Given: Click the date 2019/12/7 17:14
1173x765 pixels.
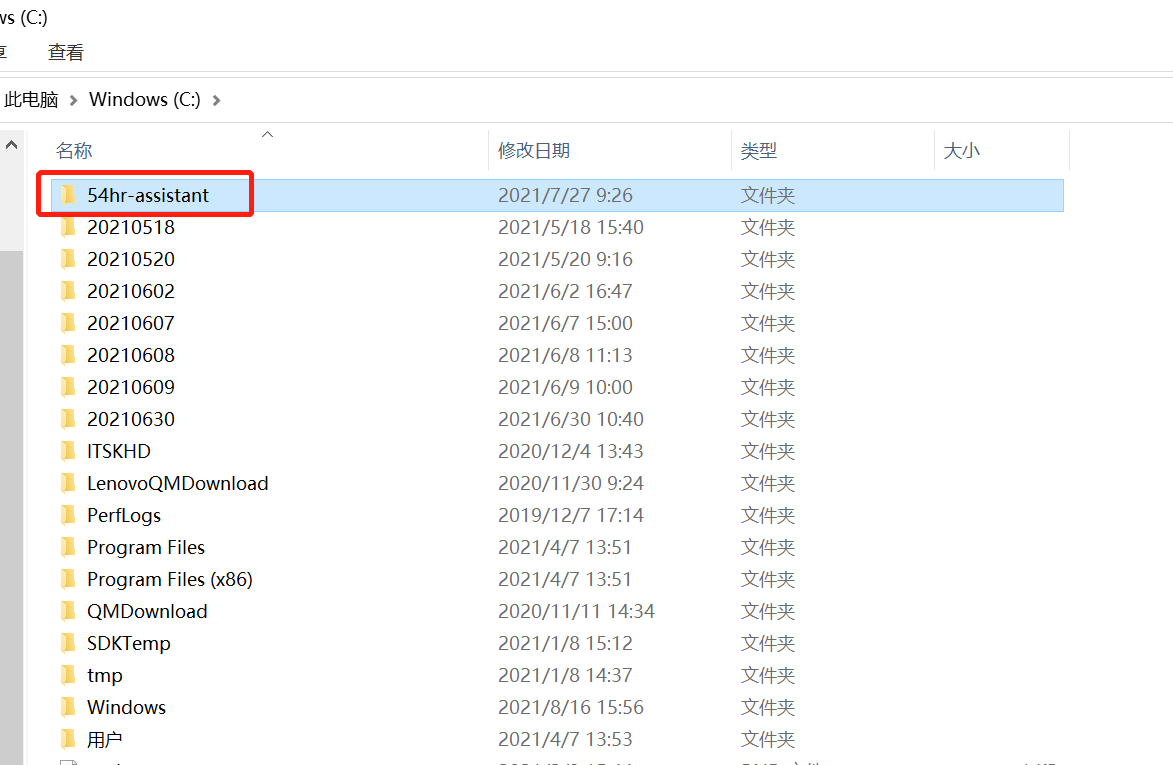Looking at the screenshot, I should tap(571, 515).
